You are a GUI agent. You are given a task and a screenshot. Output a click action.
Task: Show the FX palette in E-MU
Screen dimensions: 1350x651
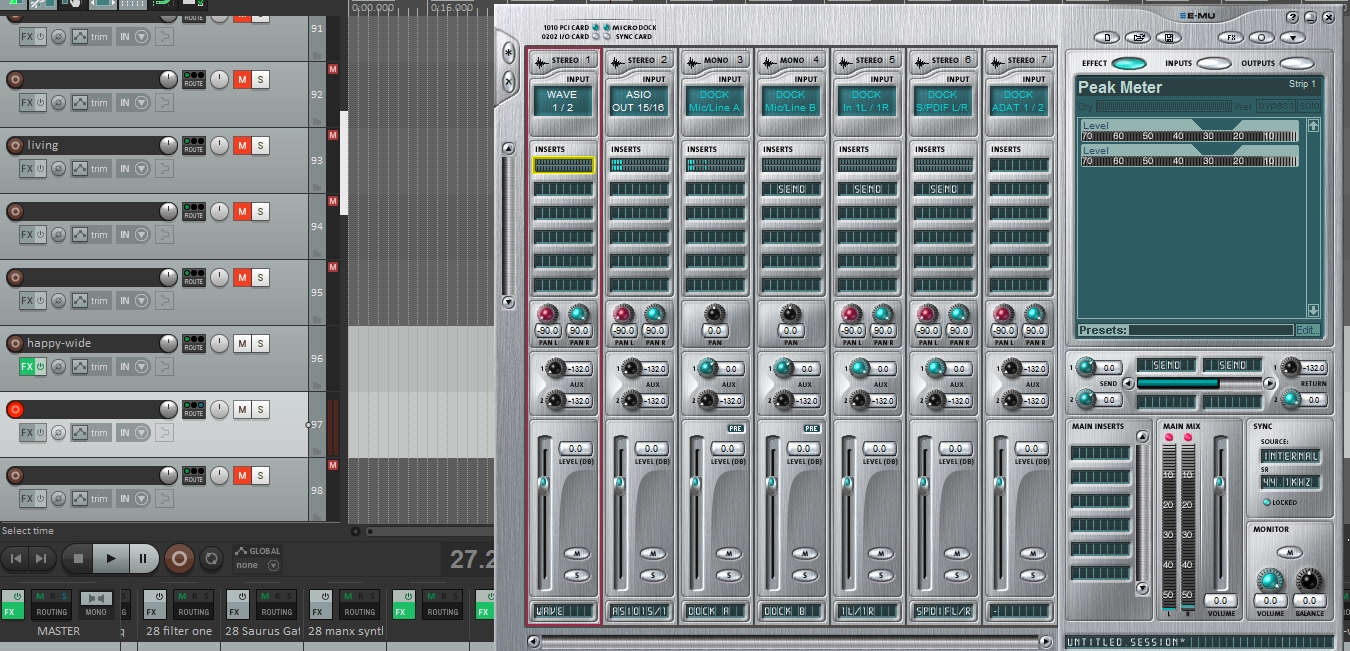point(1231,38)
